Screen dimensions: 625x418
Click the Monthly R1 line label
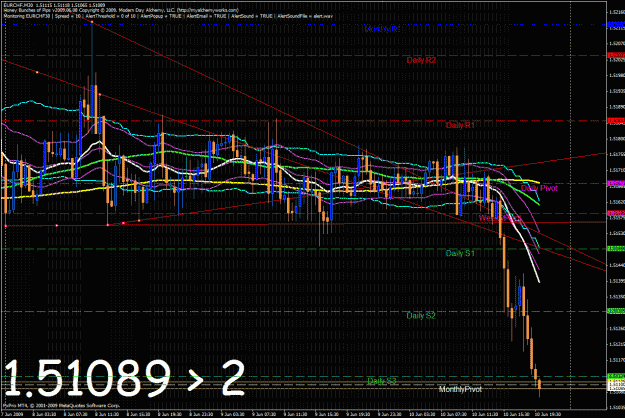click(382, 29)
